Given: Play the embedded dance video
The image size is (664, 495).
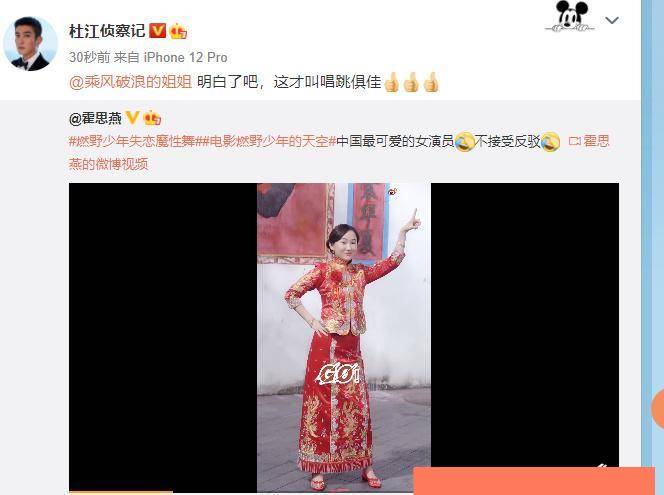Looking at the screenshot, I should click(344, 337).
